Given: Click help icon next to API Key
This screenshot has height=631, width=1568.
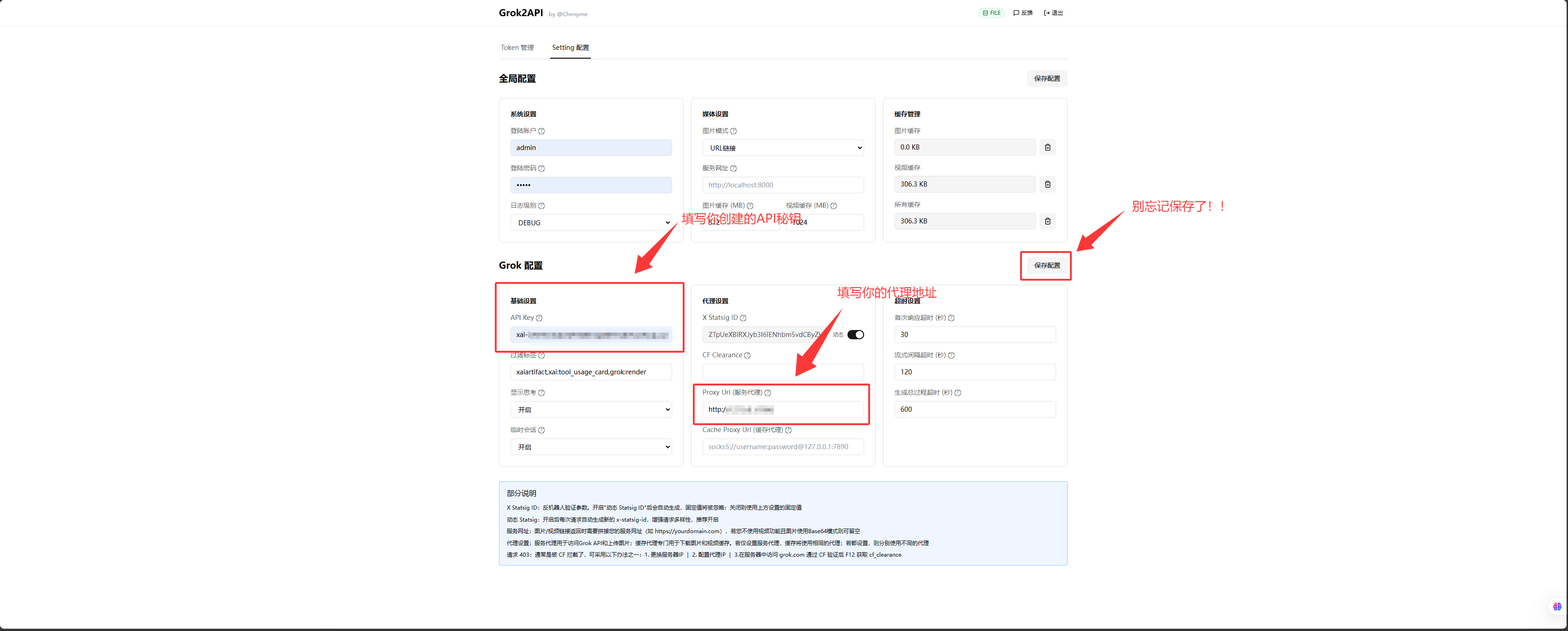Looking at the screenshot, I should click(539, 318).
